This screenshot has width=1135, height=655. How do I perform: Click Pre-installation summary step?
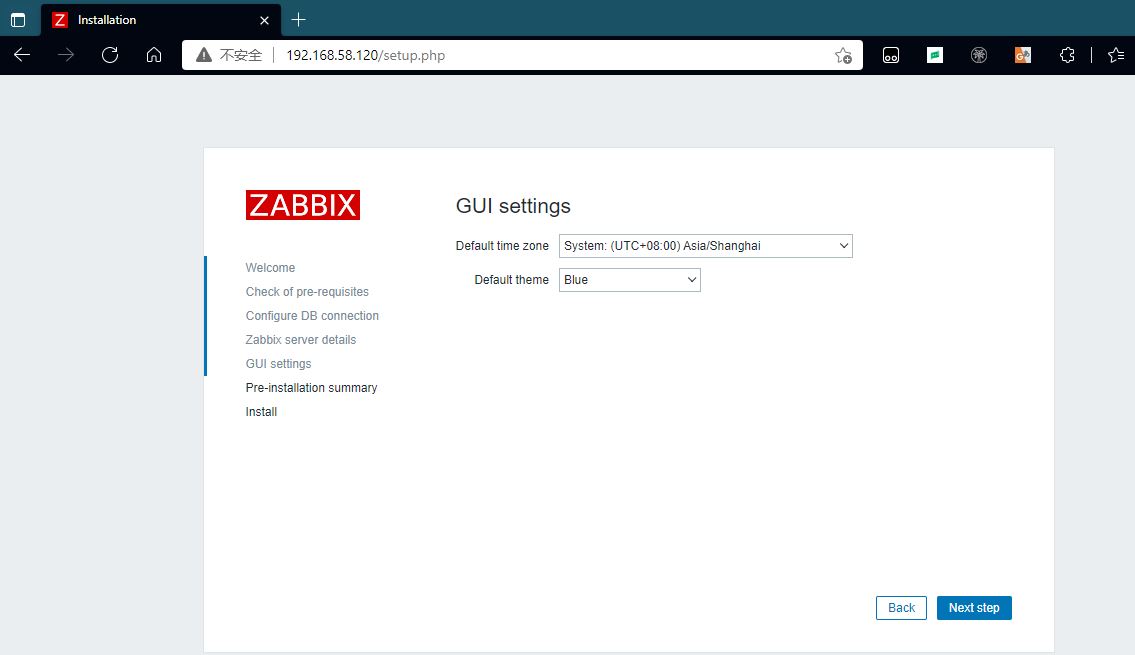point(311,387)
